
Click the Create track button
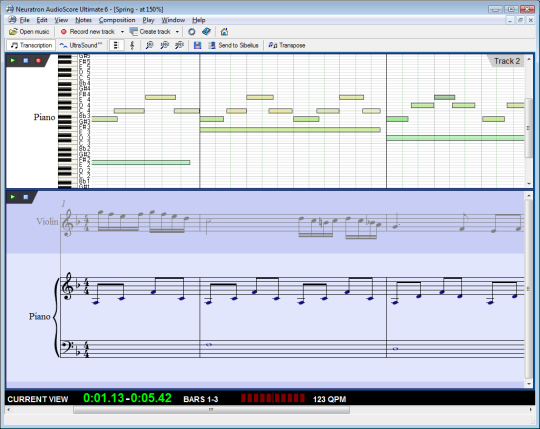click(x=150, y=32)
